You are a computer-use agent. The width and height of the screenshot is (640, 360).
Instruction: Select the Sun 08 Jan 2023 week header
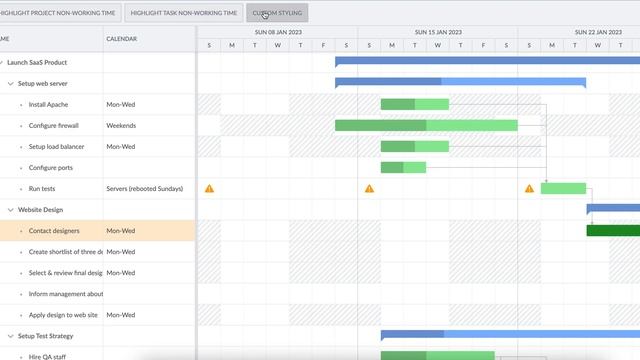(278, 32)
